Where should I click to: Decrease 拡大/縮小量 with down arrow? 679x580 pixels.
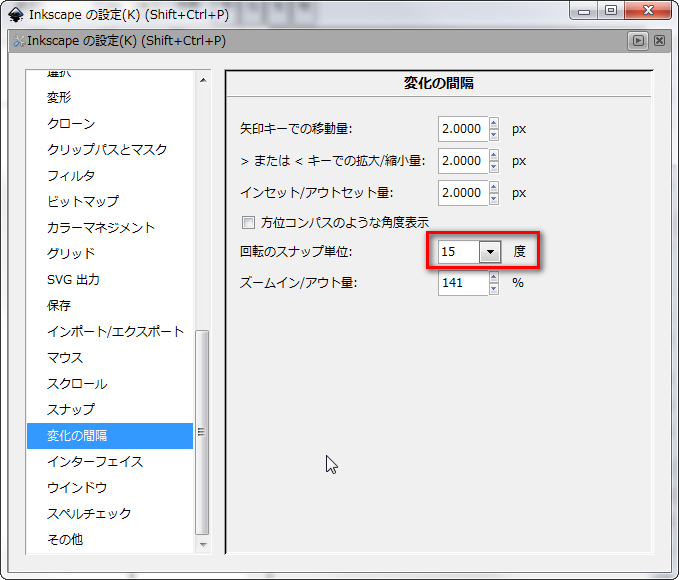[x=494, y=167]
